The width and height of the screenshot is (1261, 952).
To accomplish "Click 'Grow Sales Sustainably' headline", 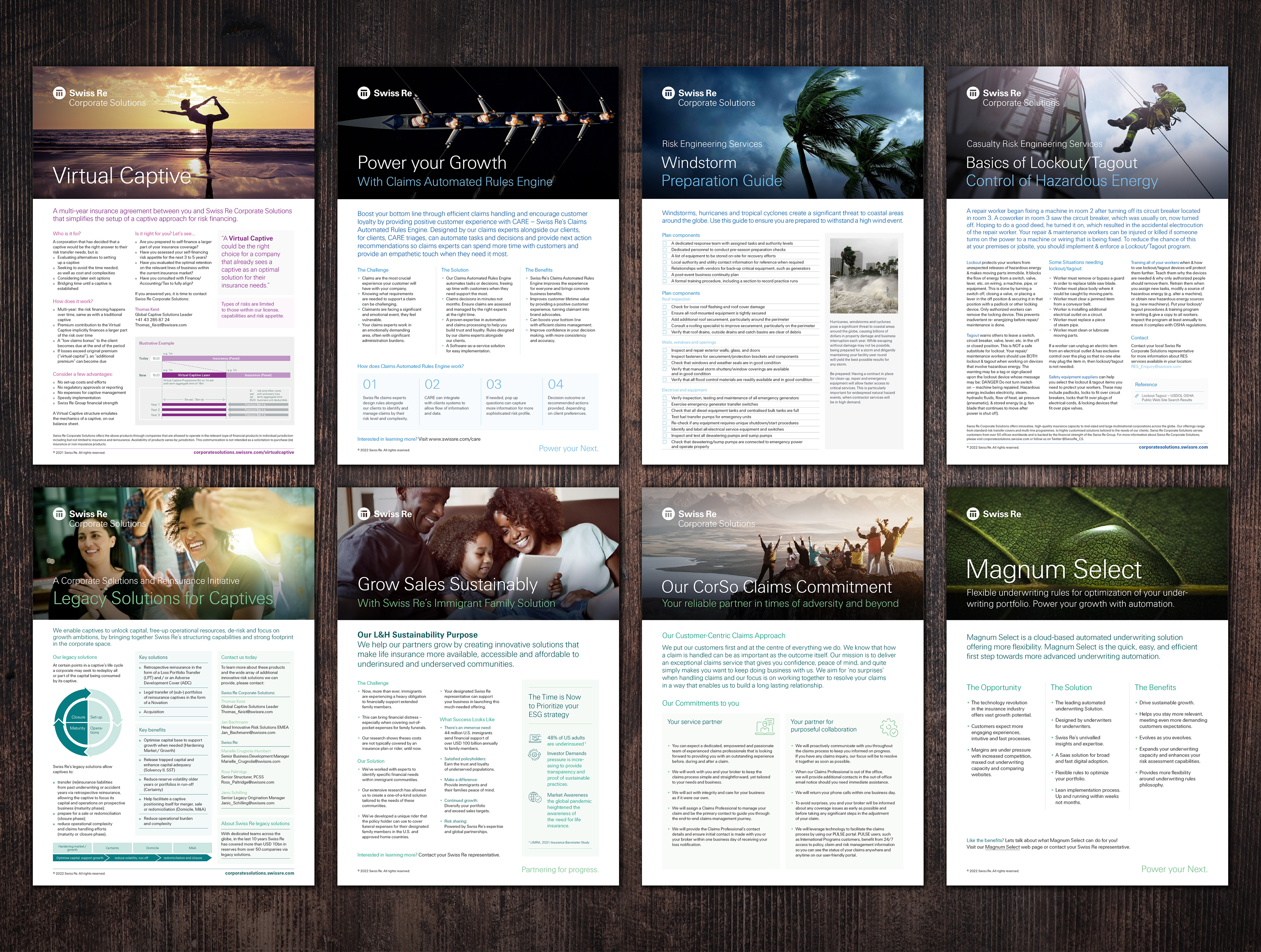I will tap(448, 585).
